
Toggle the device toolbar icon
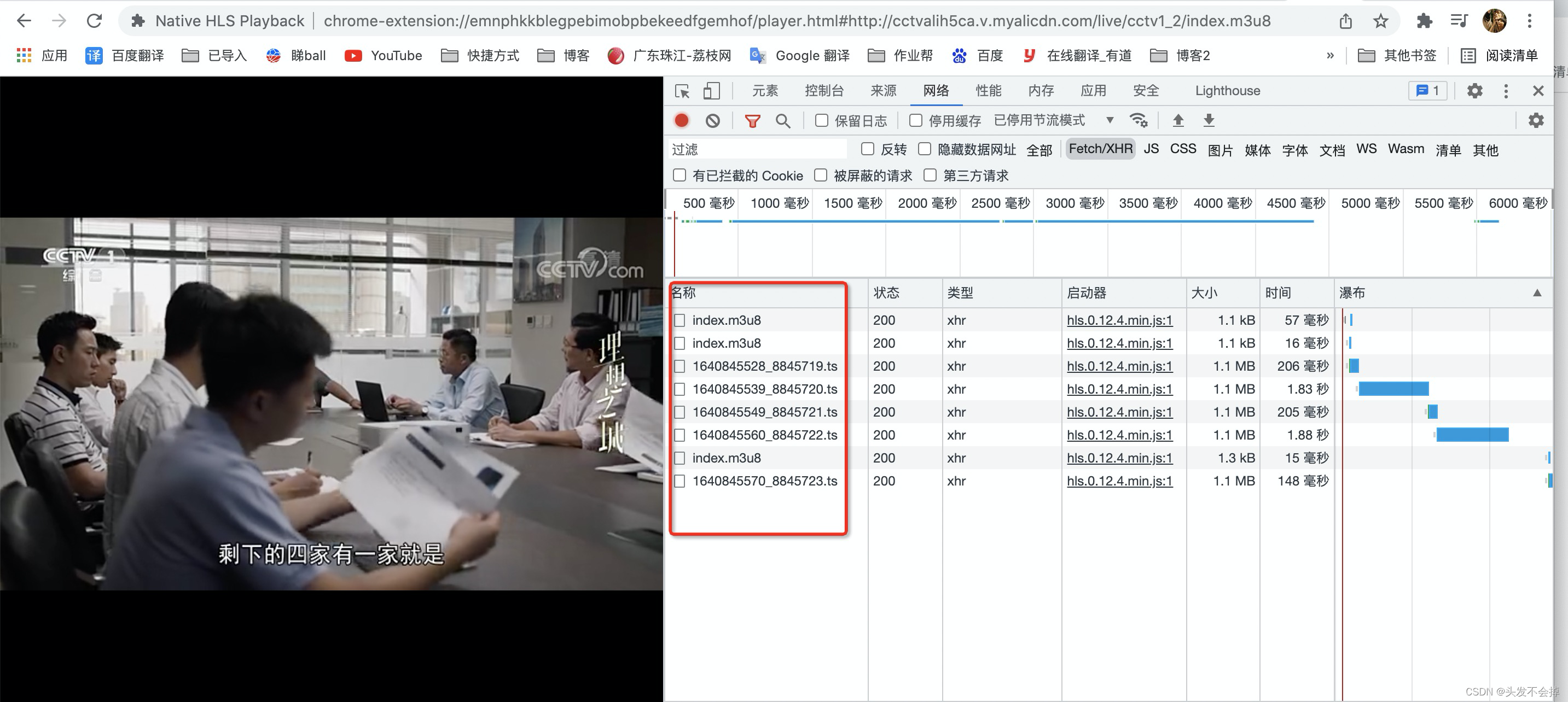pos(711,91)
